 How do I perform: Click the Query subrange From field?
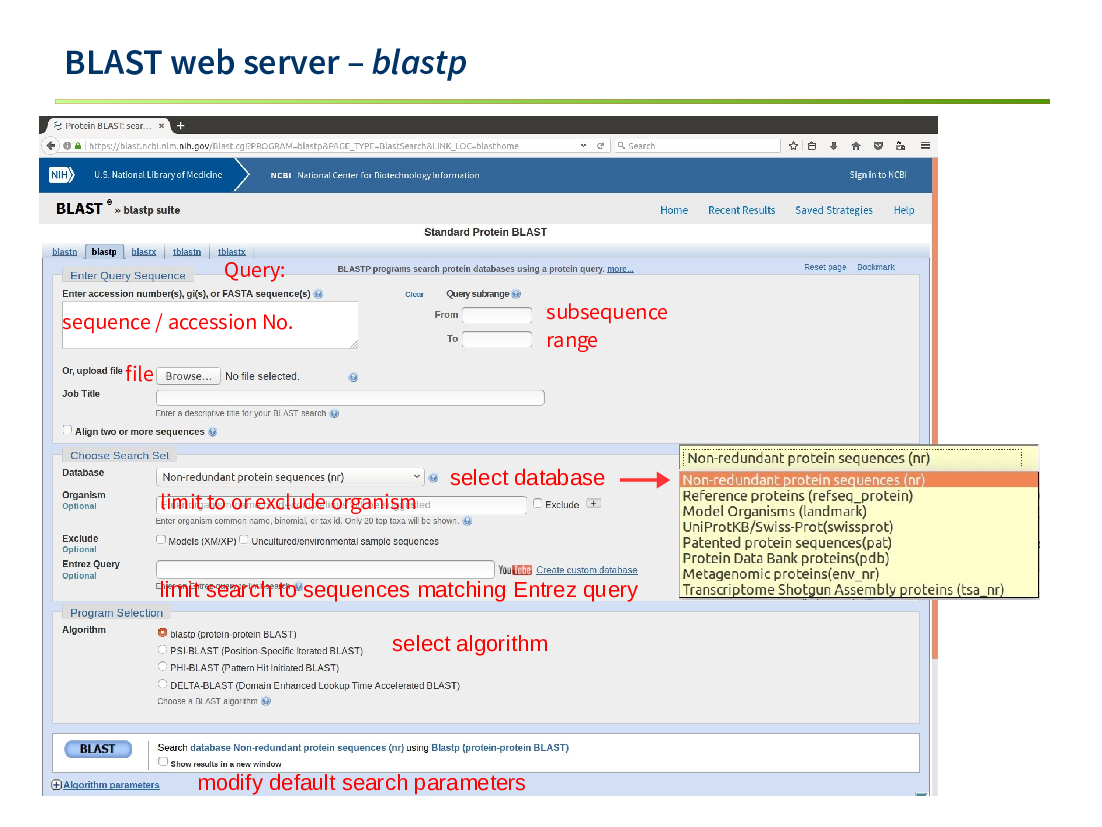tap(497, 315)
